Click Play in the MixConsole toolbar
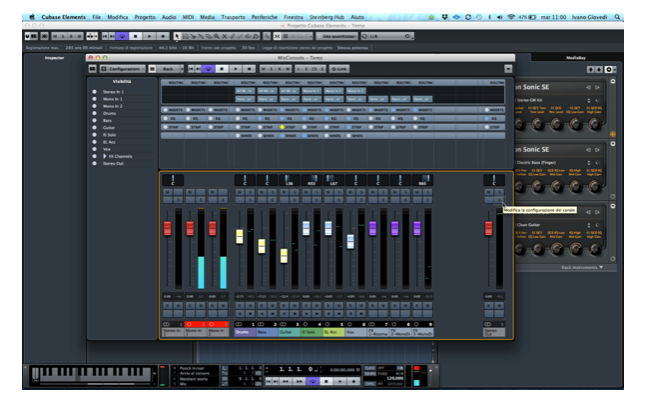 (x=236, y=69)
